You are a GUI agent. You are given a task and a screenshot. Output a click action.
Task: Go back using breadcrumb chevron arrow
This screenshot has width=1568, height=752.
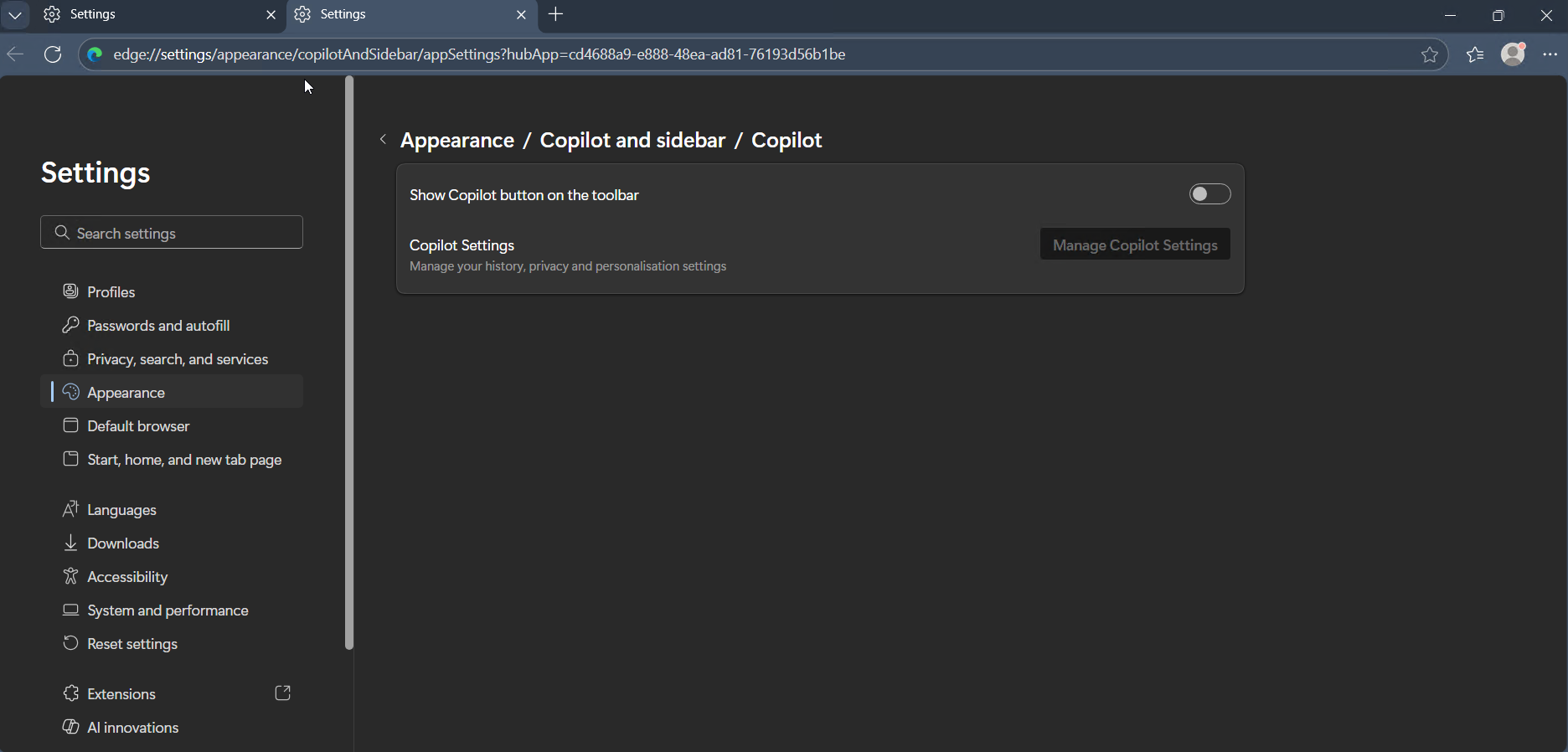[x=383, y=140]
